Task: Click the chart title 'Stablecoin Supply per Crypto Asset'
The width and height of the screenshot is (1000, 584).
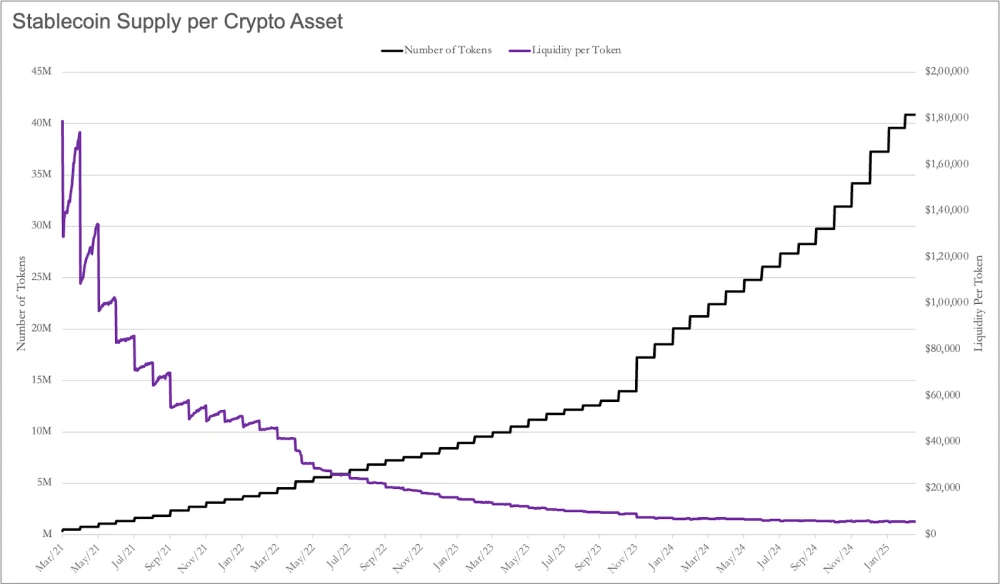Action: point(177,22)
